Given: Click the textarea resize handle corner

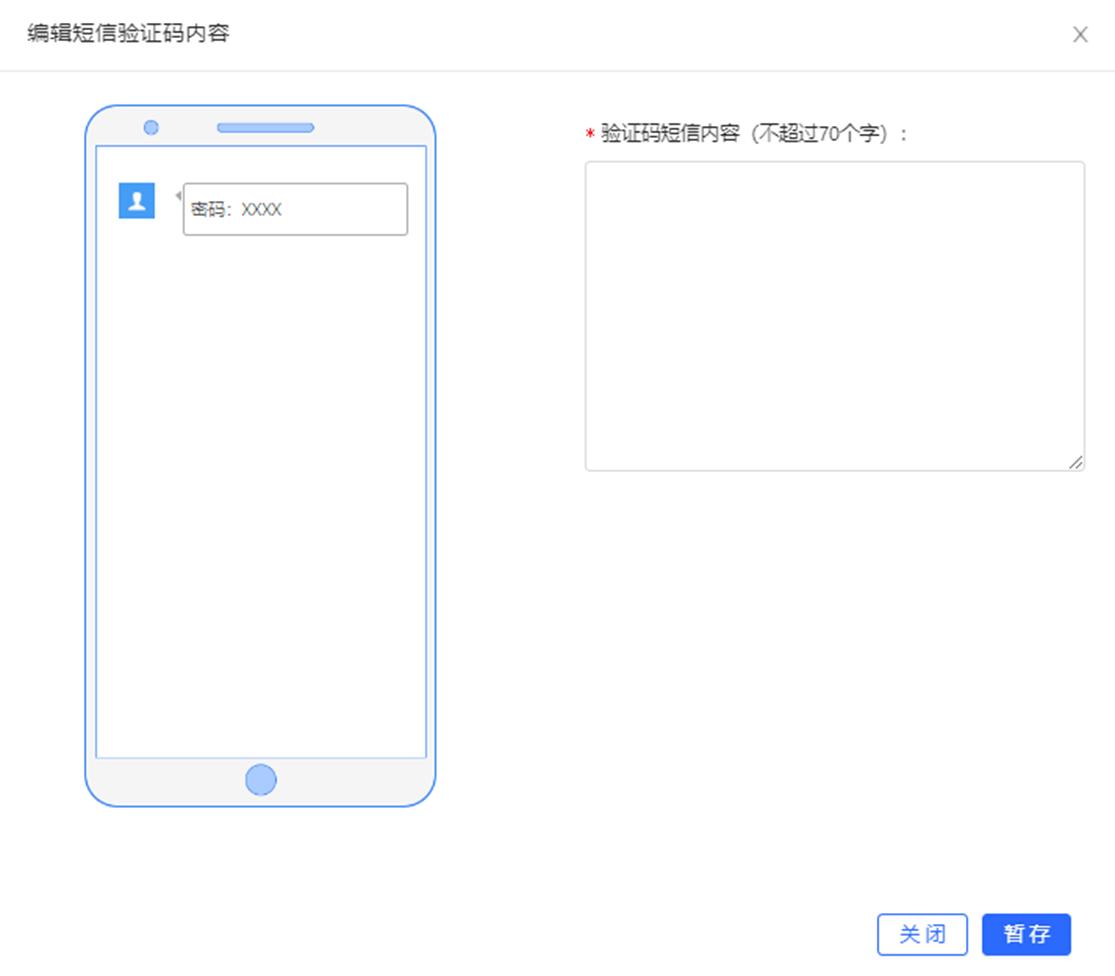Looking at the screenshot, I should [1078, 462].
